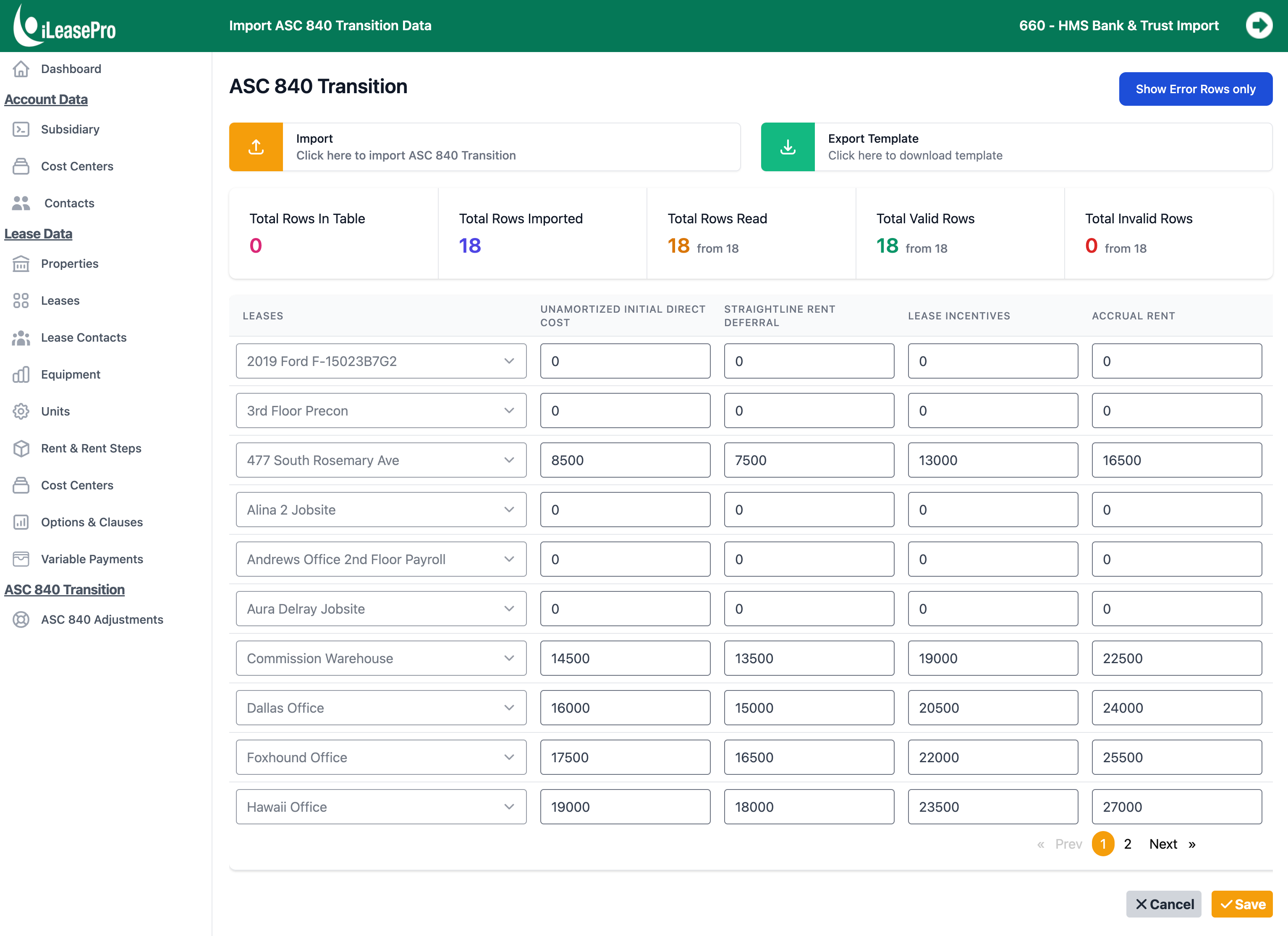Click the Variable Payments icon
1288x936 pixels.
[x=21, y=559]
